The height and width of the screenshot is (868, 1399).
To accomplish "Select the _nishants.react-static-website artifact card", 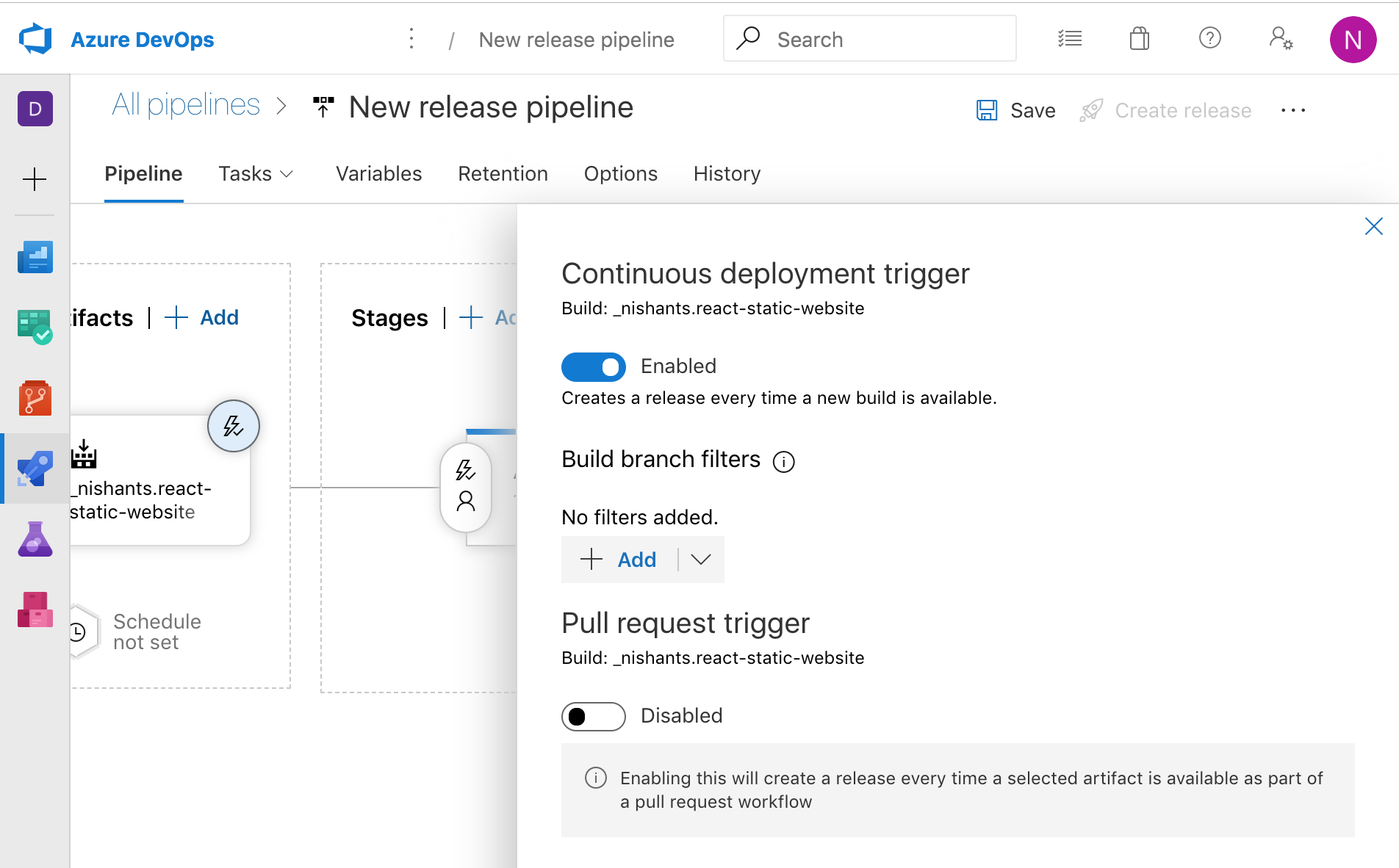I will click(159, 480).
